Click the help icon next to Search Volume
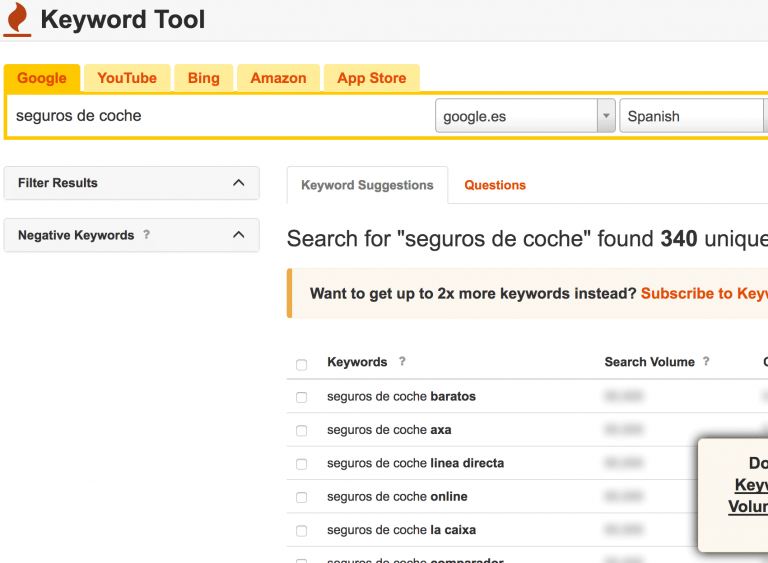 (x=706, y=362)
